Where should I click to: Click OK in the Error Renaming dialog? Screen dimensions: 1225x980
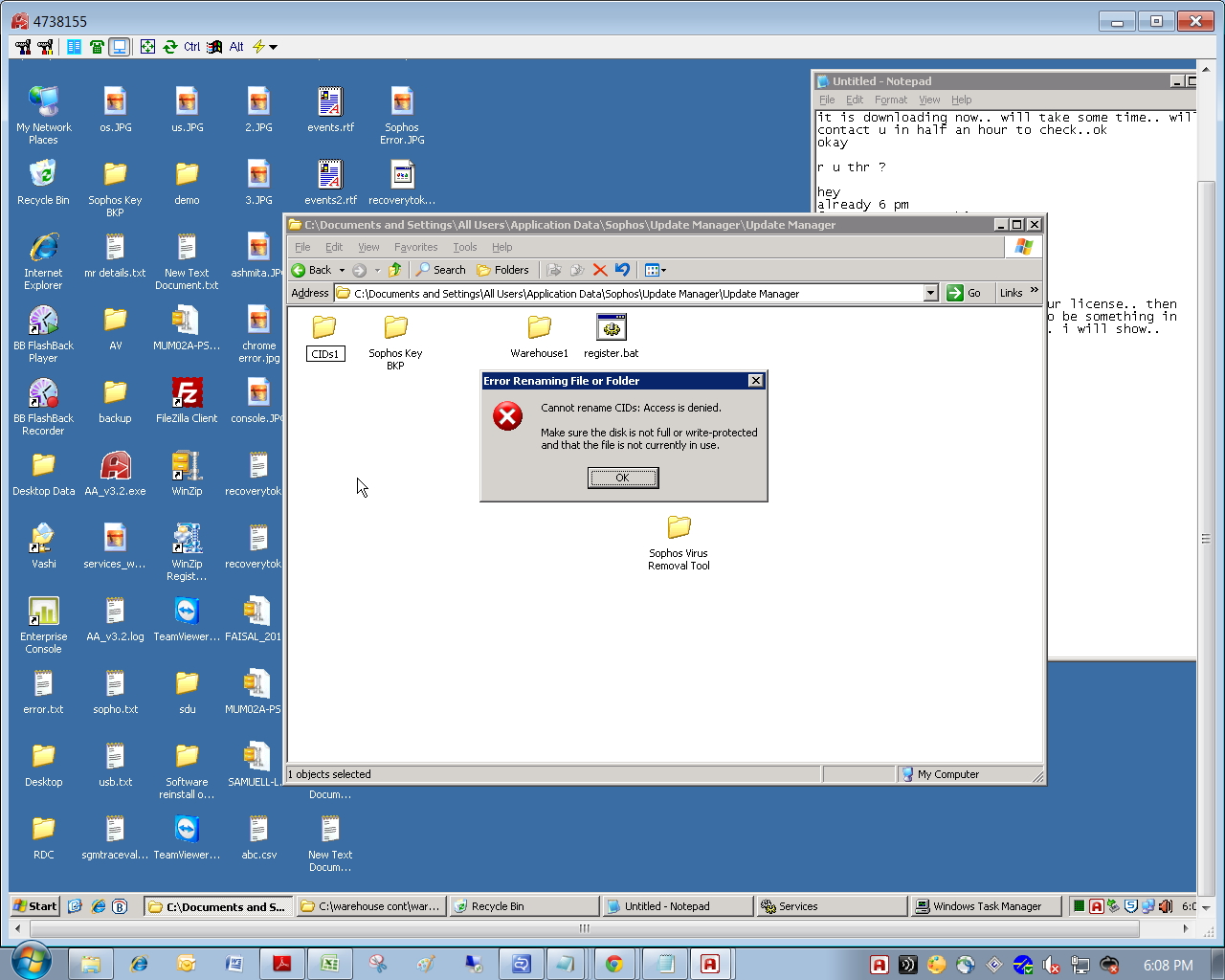(623, 478)
